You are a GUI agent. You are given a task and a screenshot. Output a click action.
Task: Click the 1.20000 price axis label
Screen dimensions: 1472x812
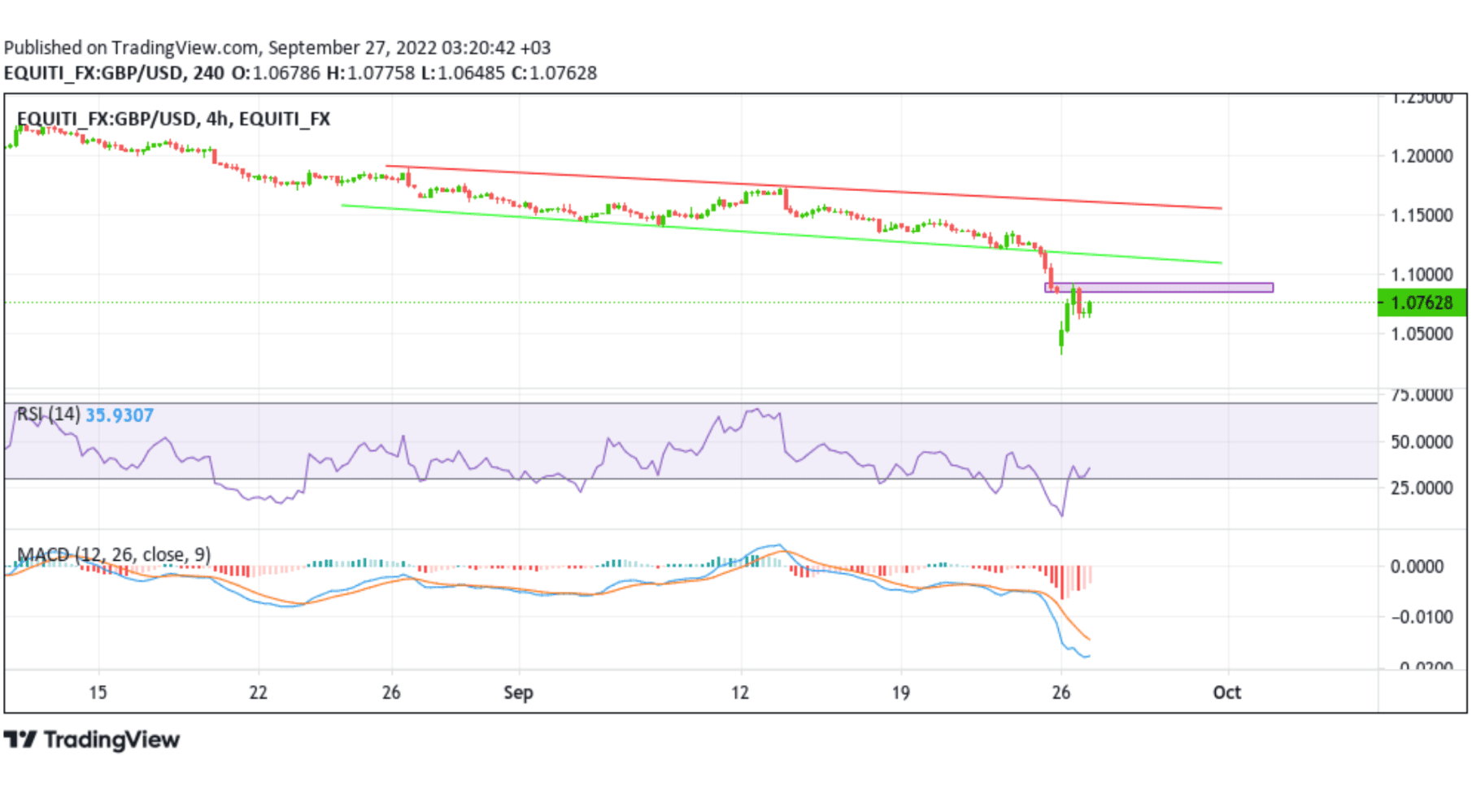[x=1422, y=156]
